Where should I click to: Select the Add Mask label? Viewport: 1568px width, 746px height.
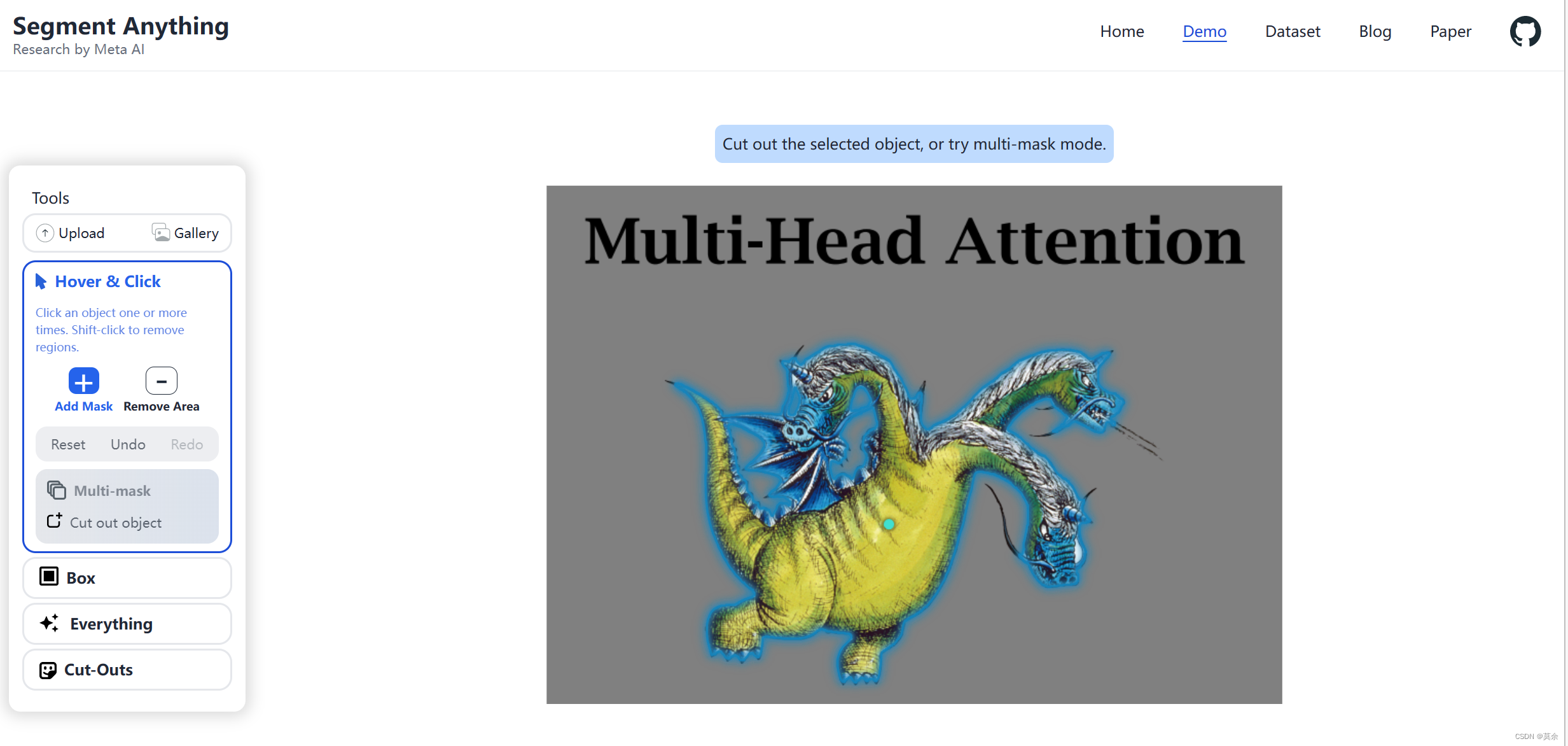click(83, 406)
